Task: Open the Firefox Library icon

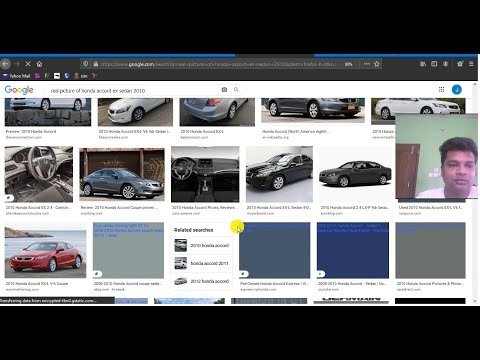Action: (x=423, y=64)
